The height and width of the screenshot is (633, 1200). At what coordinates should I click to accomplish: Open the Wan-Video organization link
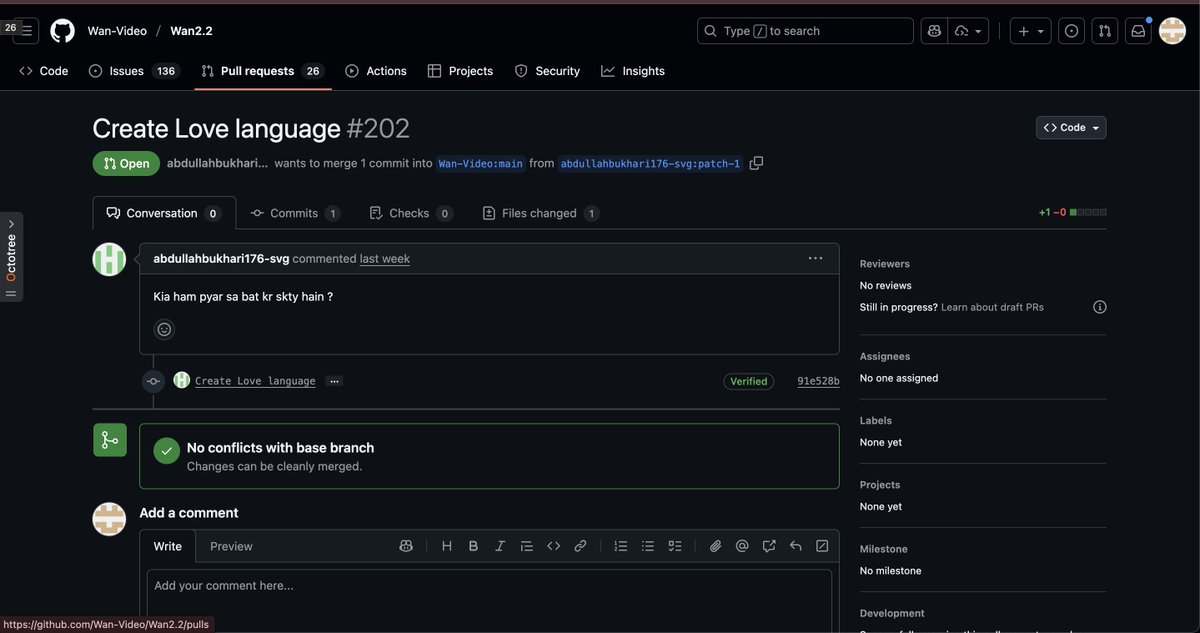[x=117, y=31]
